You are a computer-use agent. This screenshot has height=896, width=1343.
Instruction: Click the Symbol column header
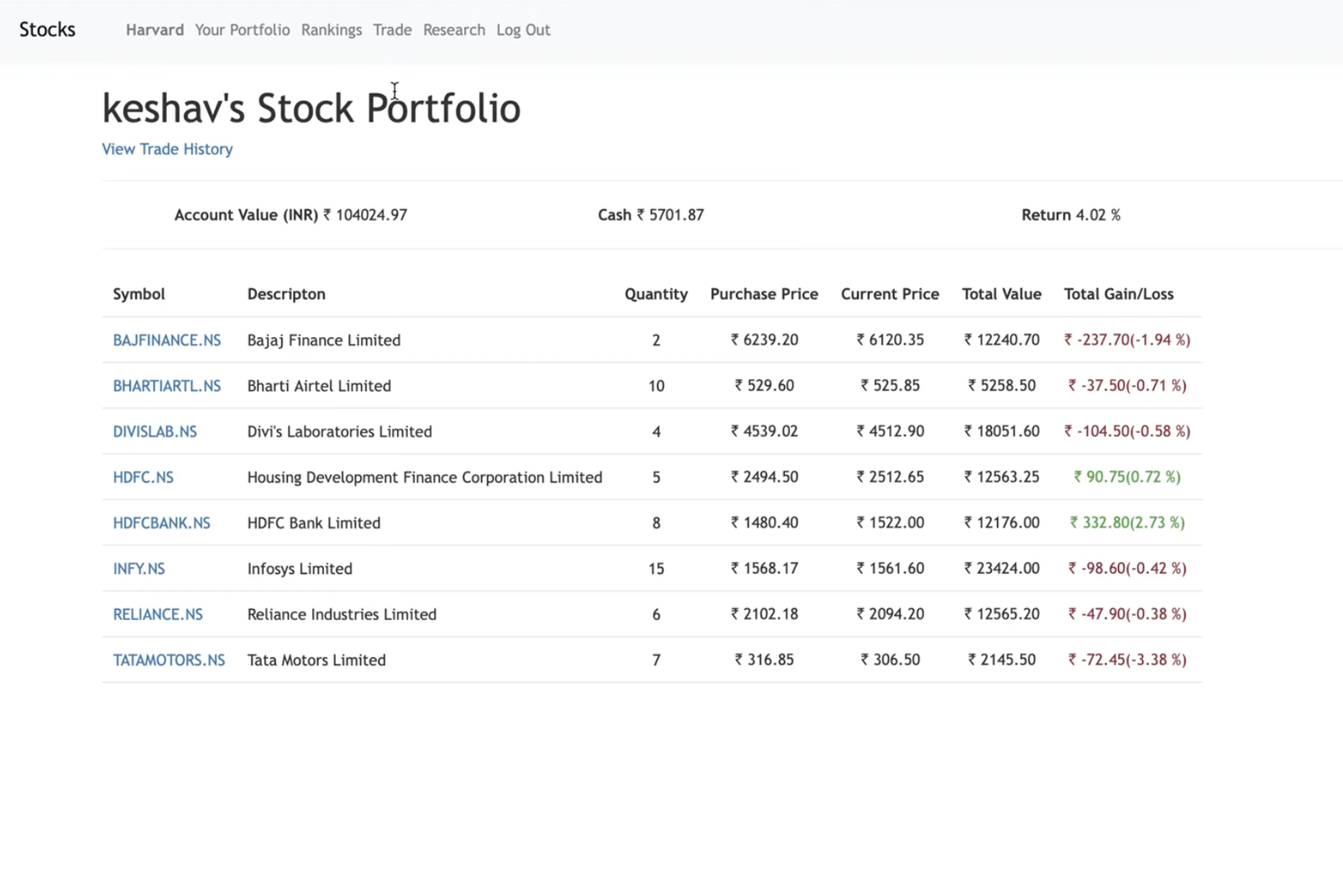point(138,294)
